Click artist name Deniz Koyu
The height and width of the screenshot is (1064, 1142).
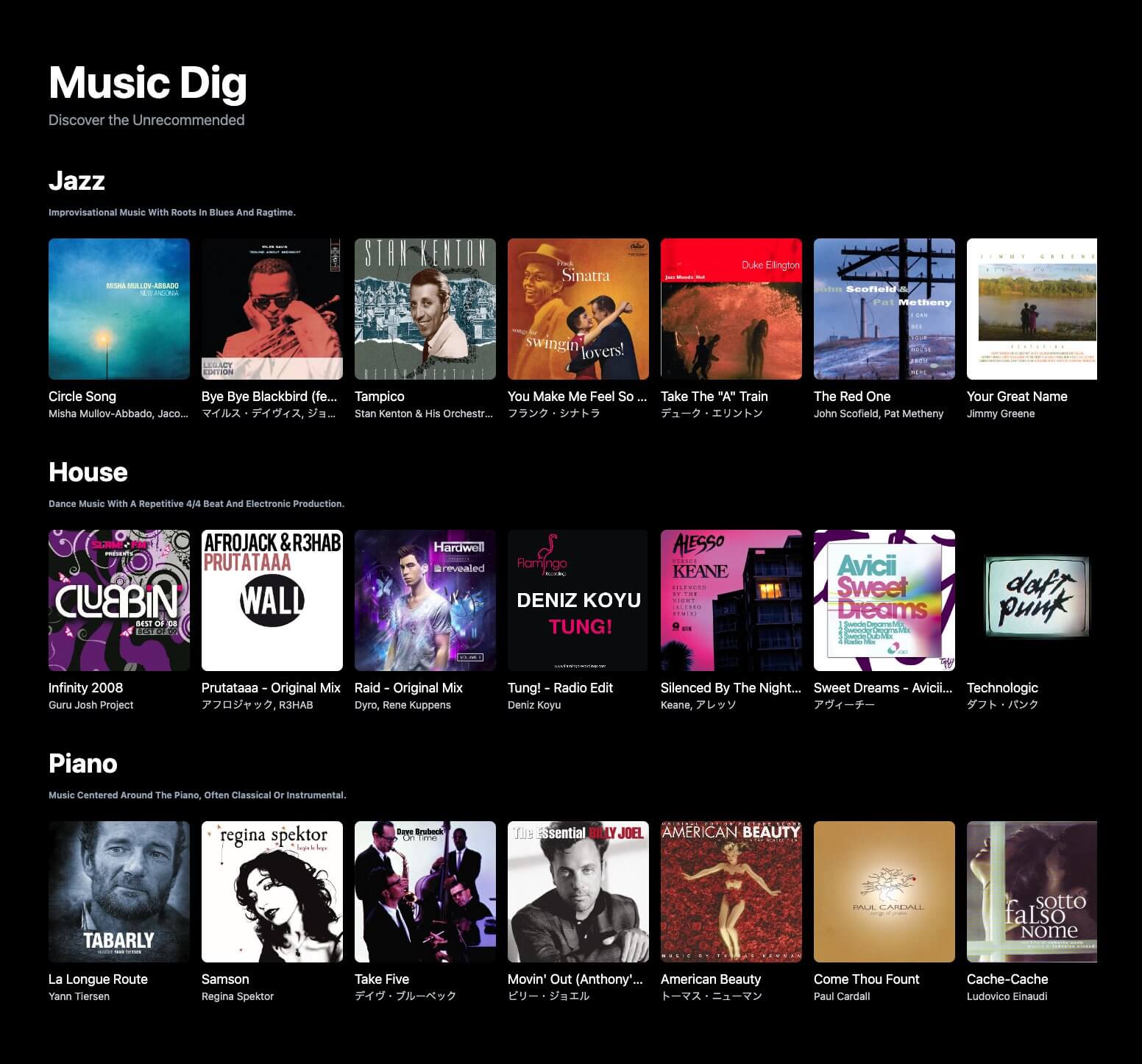[534, 705]
